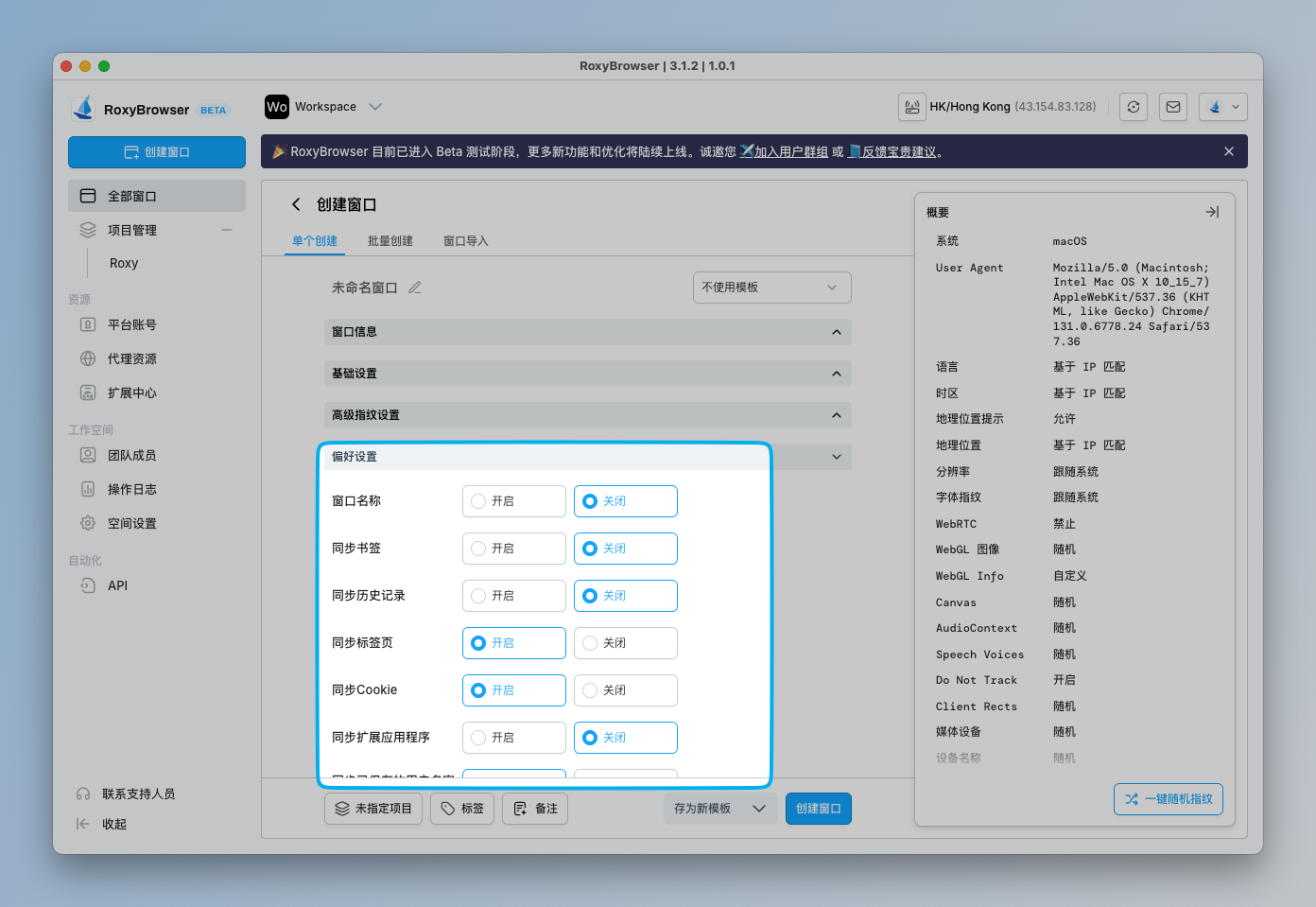This screenshot has width=1316, height=907.
Task: Click the 未指定项目 button
Action: click(x=373, y=809)
